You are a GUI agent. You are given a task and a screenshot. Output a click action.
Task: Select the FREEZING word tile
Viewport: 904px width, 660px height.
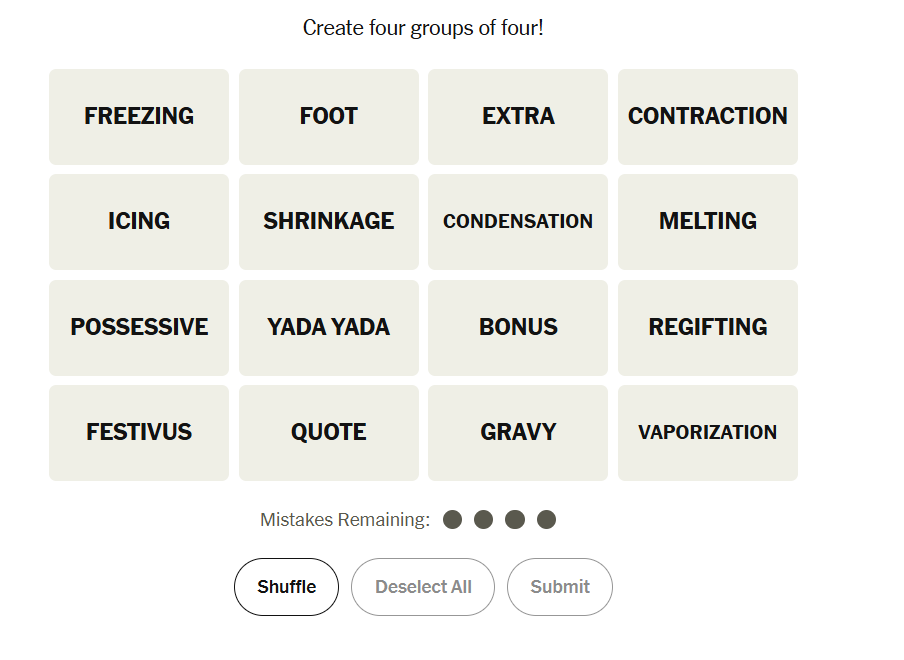tap(139, 117)
